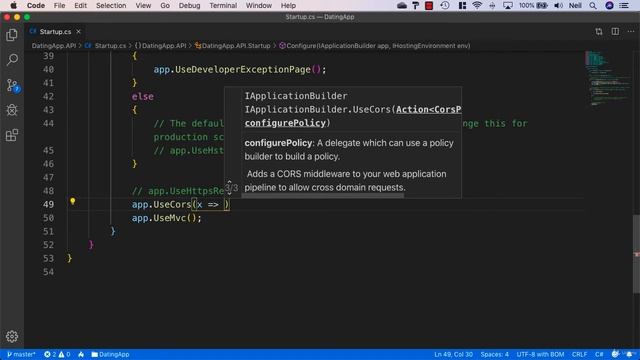
Task: Split the editor to the right
Action: click(615, 31)
